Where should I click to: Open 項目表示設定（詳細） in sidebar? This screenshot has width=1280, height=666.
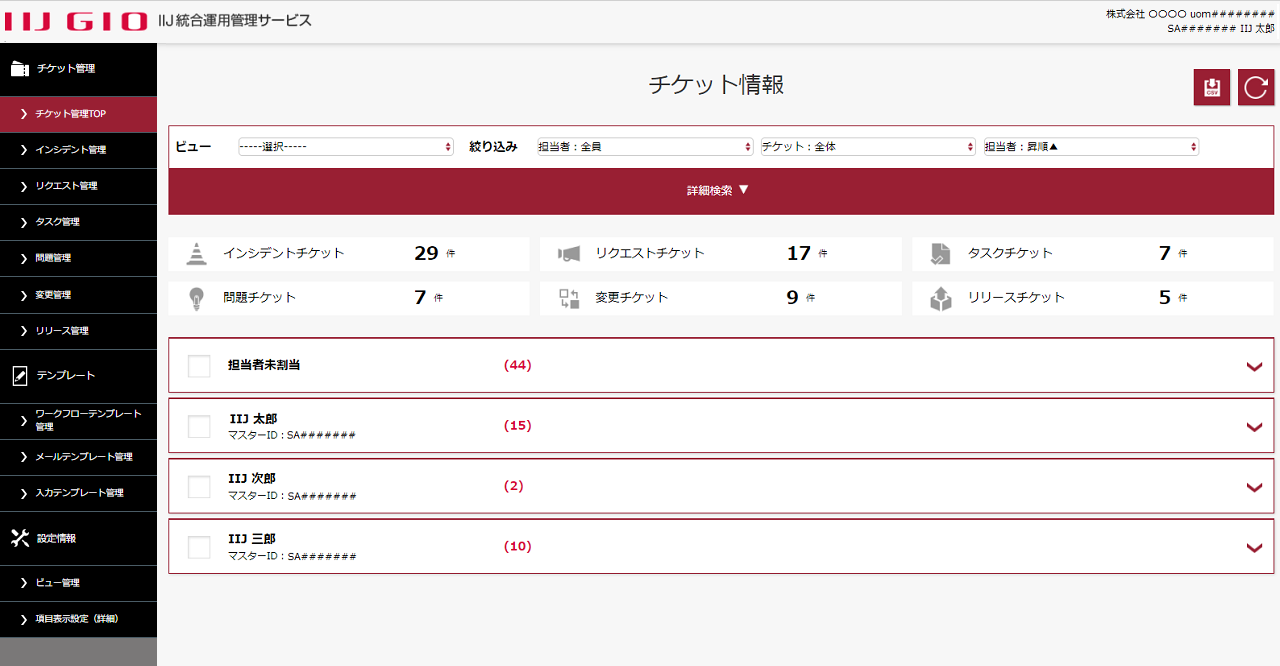tap(78, 619)
